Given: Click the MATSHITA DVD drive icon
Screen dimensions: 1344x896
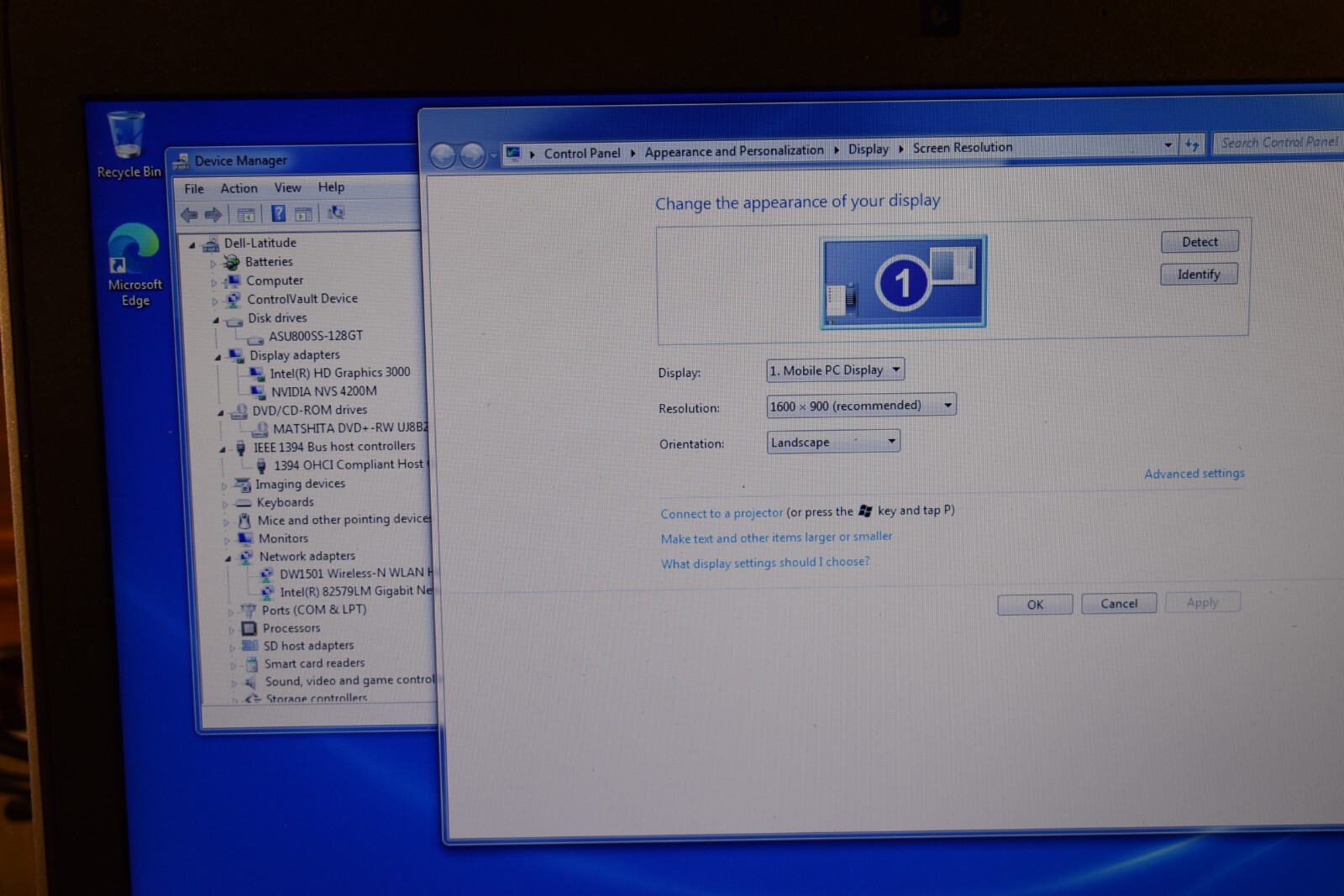Looking at the screenshot, I should (260, 429).
